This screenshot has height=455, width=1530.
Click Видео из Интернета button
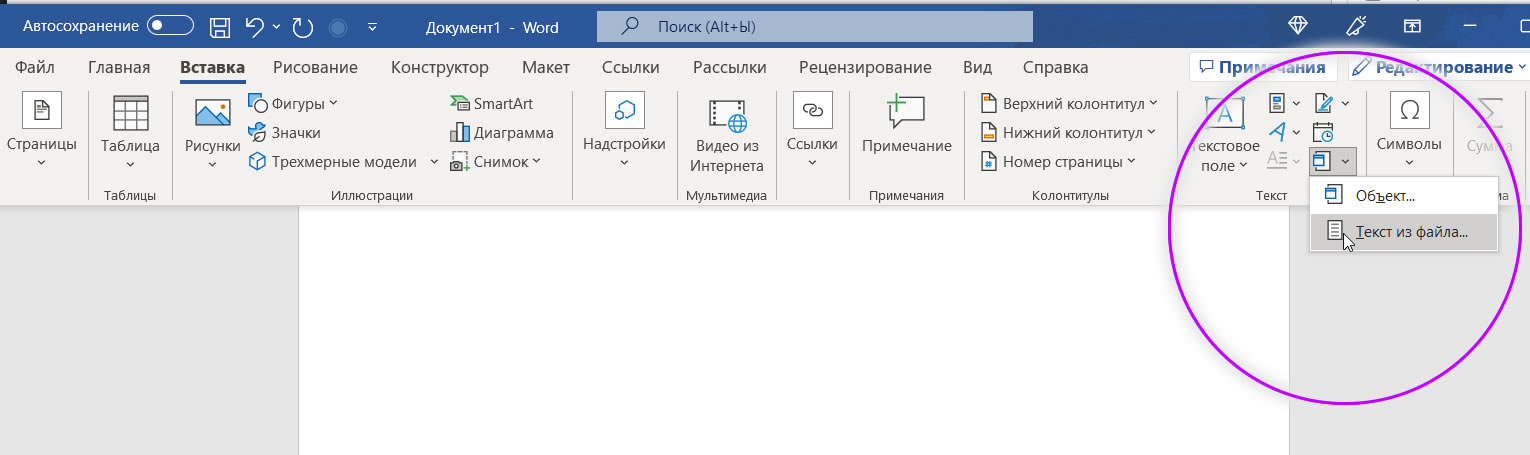(729, 135)
